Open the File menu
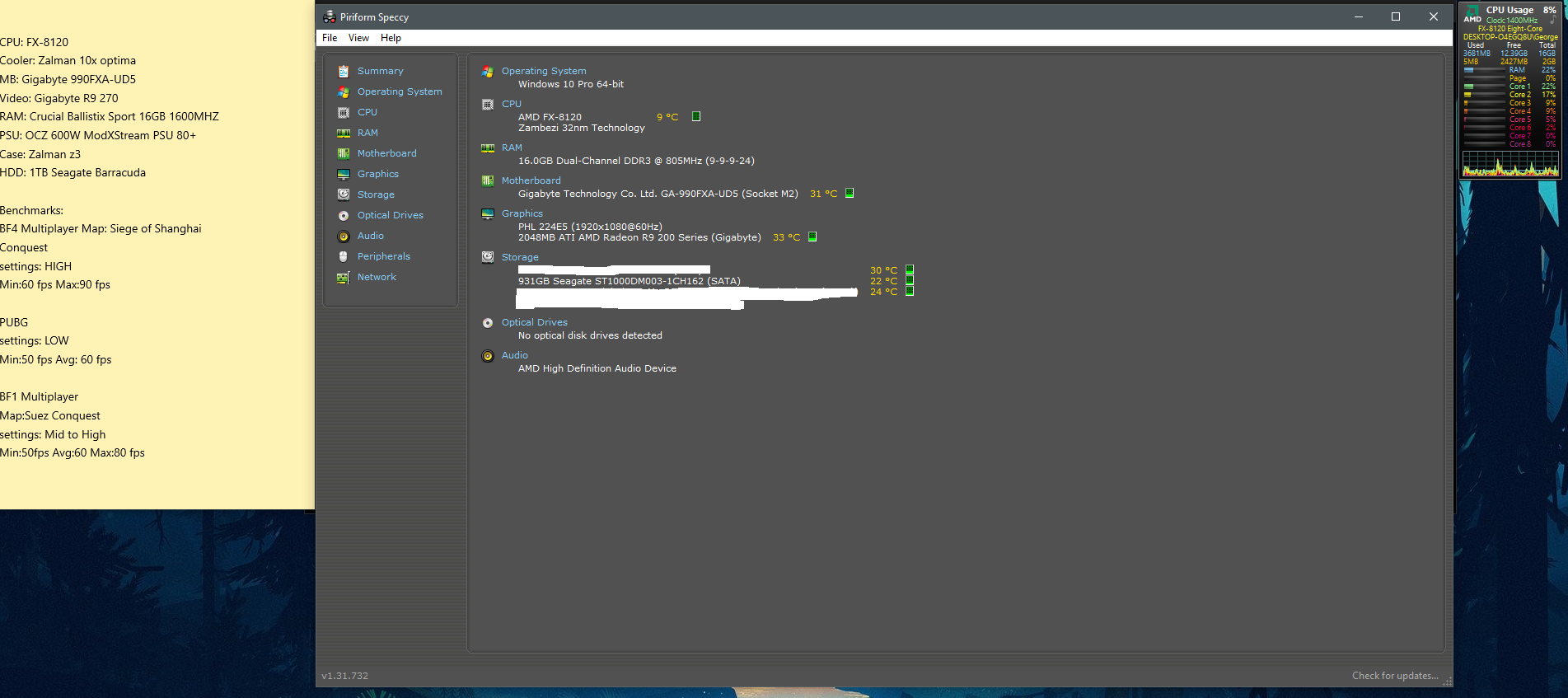The height and width of the screenshot is (698, 1568). (x=330, y=38)
